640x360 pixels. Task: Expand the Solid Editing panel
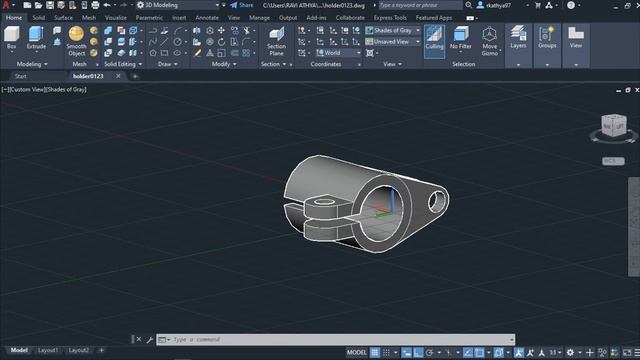point(123,64)
